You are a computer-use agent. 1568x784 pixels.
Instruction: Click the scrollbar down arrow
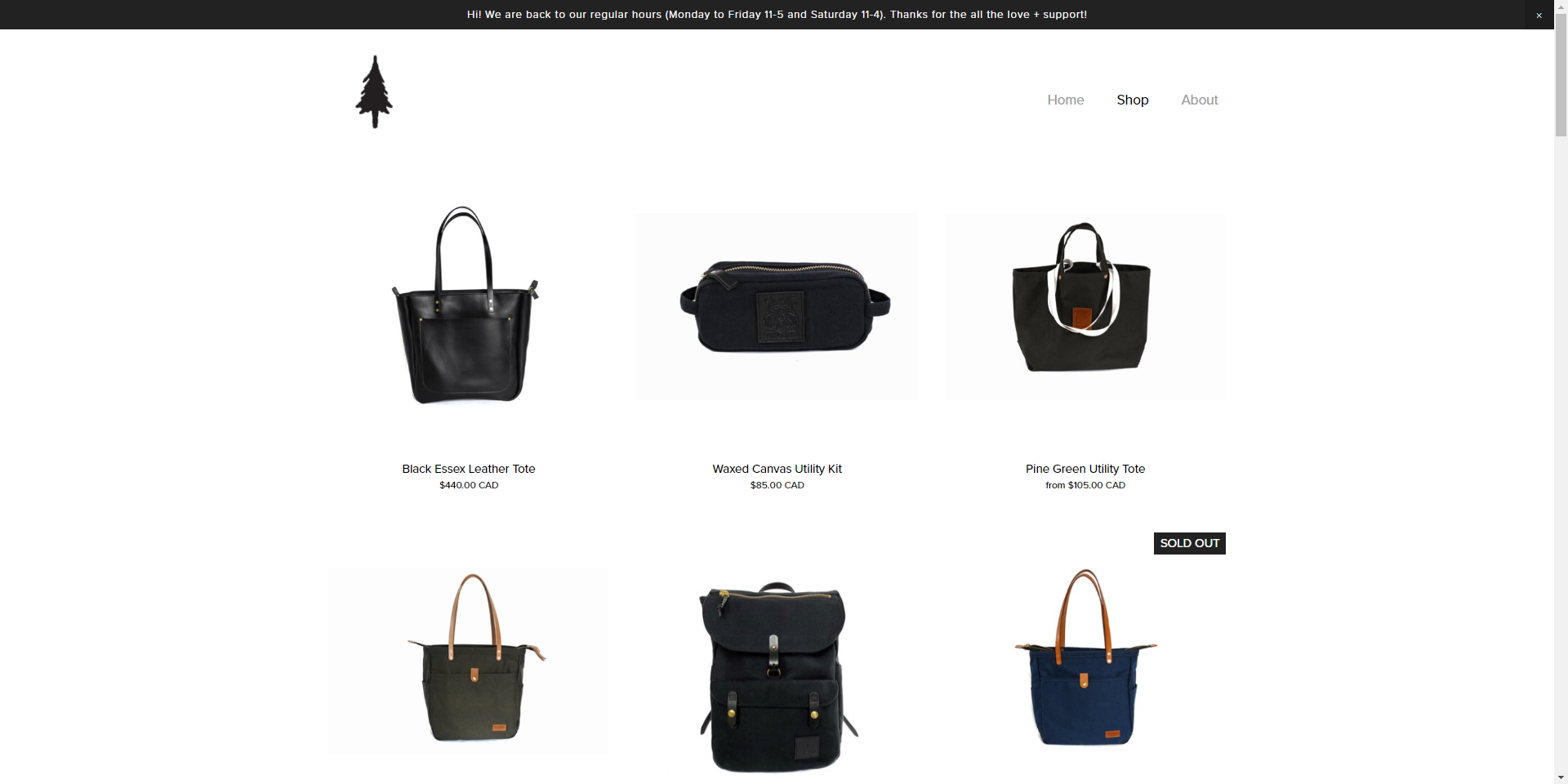pyautogui.click(x=1561, y=777)
